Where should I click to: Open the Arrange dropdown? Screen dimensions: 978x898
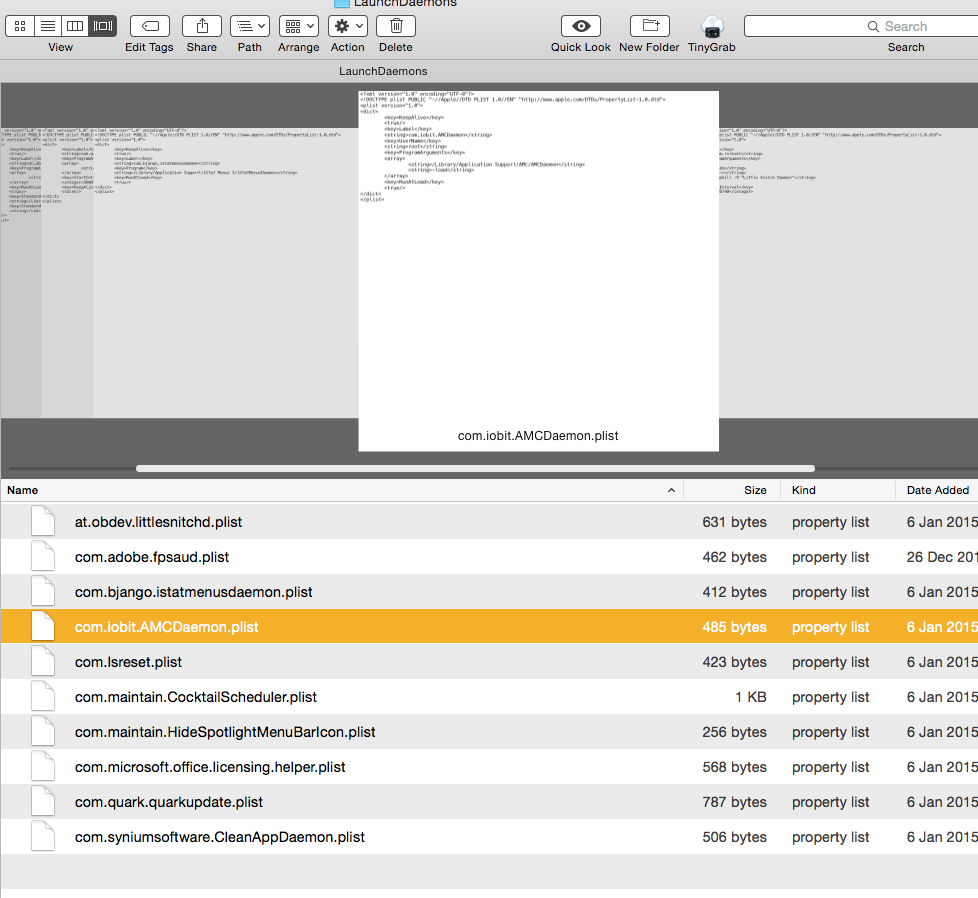pyautogui.click(x=299, y=26)
